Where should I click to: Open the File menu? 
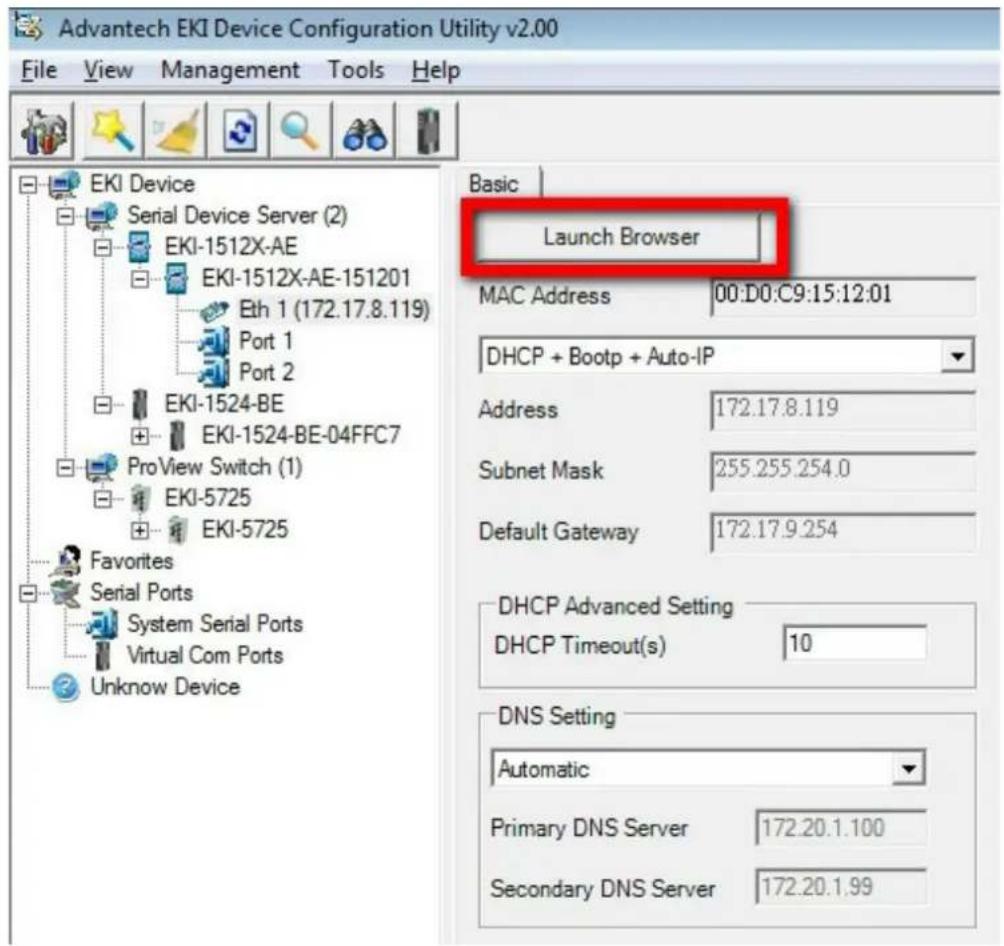(x=39, y=70)
